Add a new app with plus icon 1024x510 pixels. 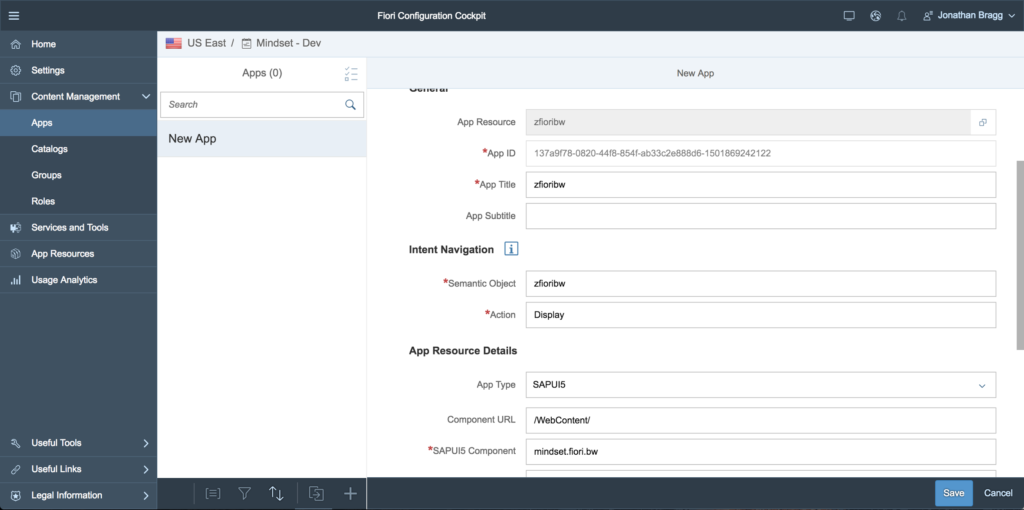351,494
